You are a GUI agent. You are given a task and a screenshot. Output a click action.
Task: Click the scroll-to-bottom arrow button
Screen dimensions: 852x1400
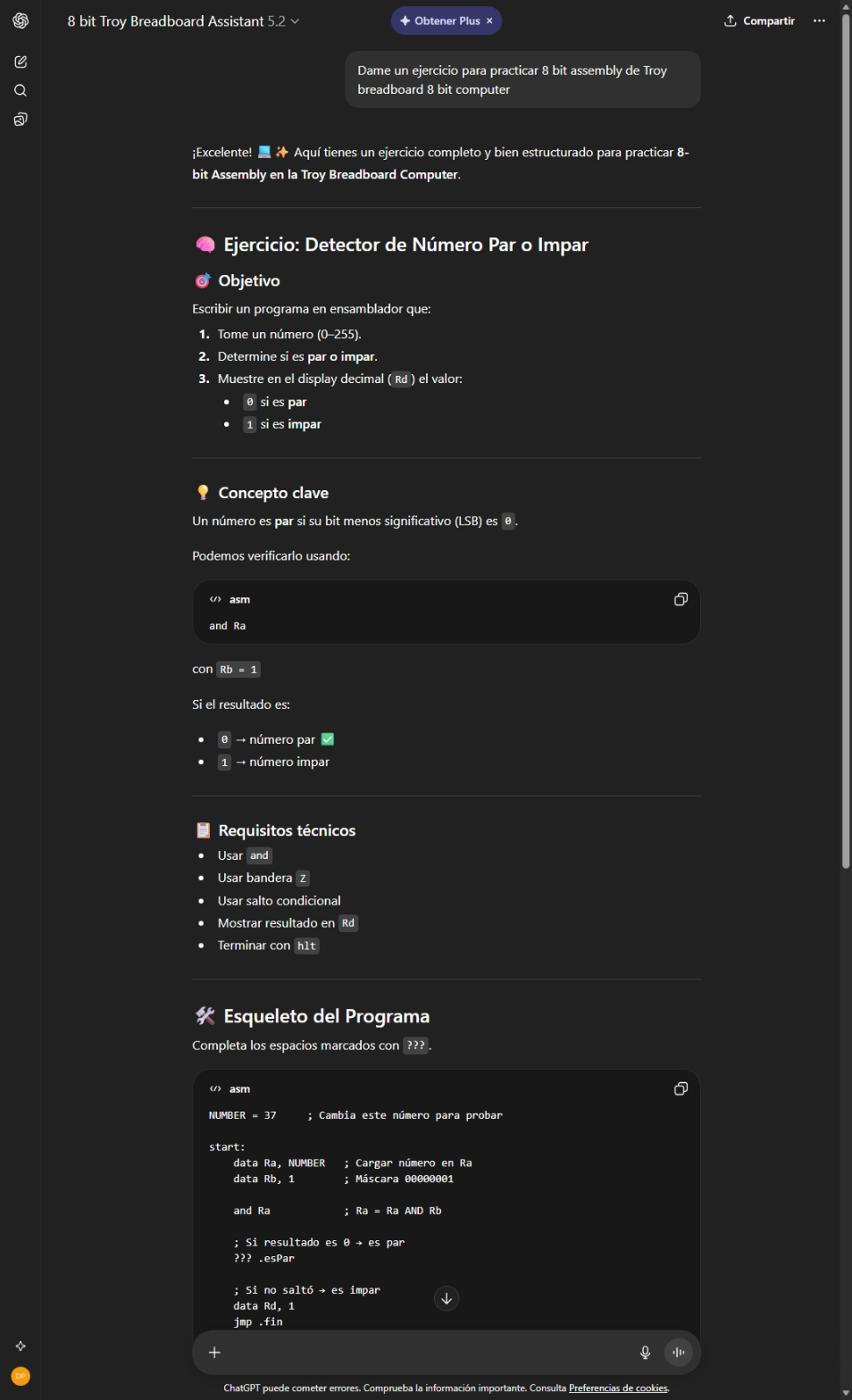447,1298
